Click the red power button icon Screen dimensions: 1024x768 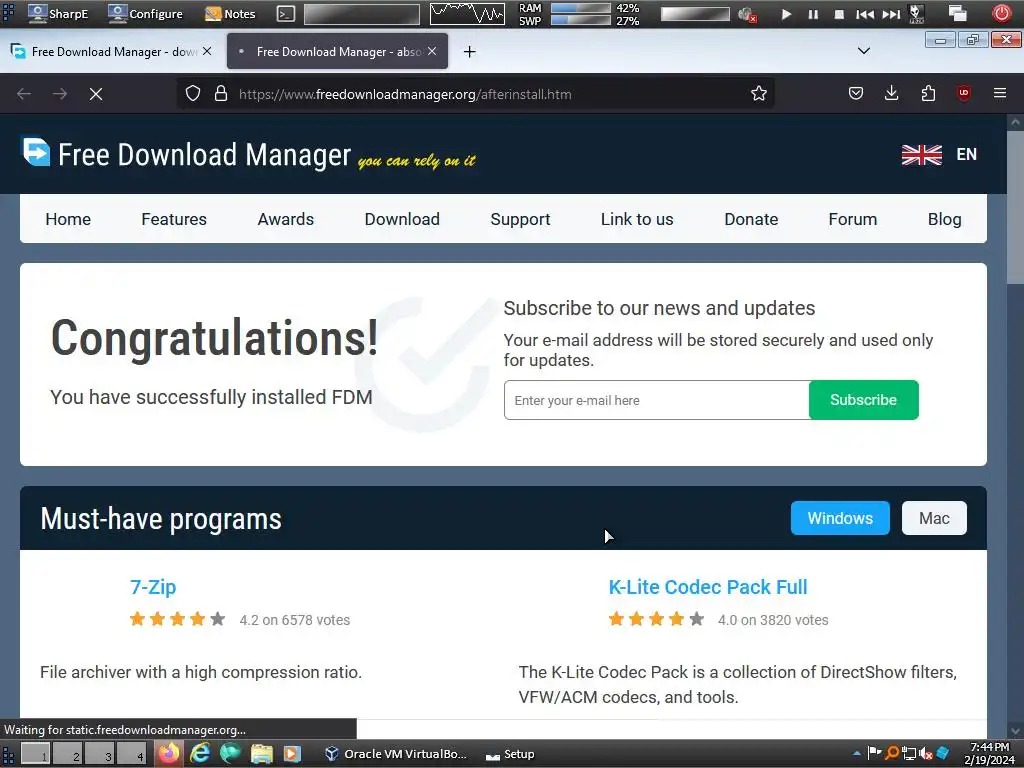point(1001,14)
